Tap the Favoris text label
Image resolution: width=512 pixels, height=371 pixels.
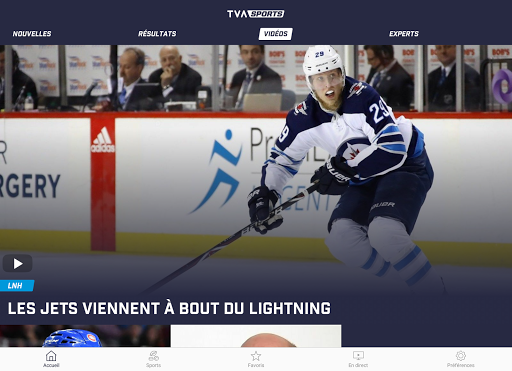(x=256, y=365)
